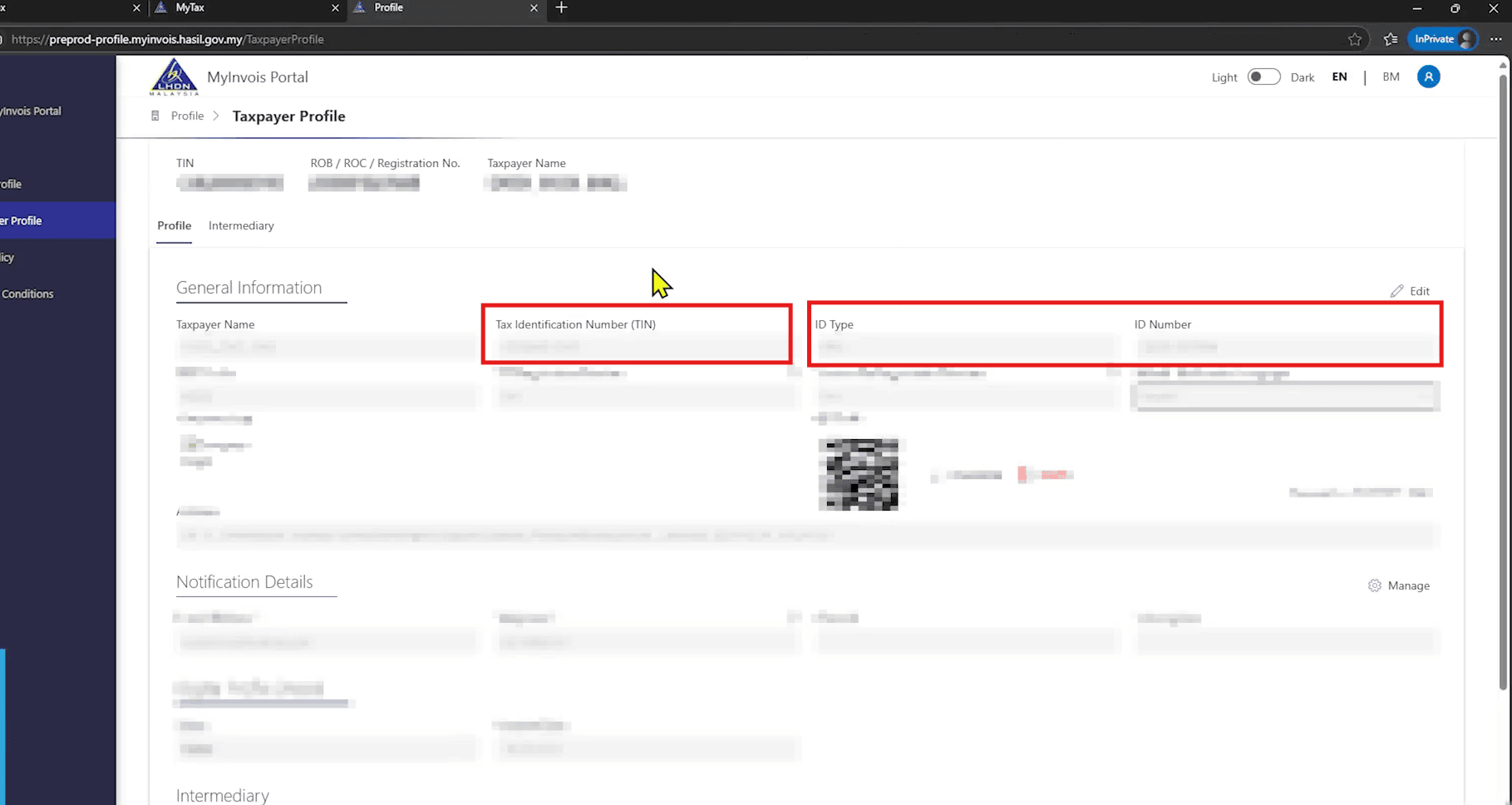Close the MyTax browser tab

(335, 7)
